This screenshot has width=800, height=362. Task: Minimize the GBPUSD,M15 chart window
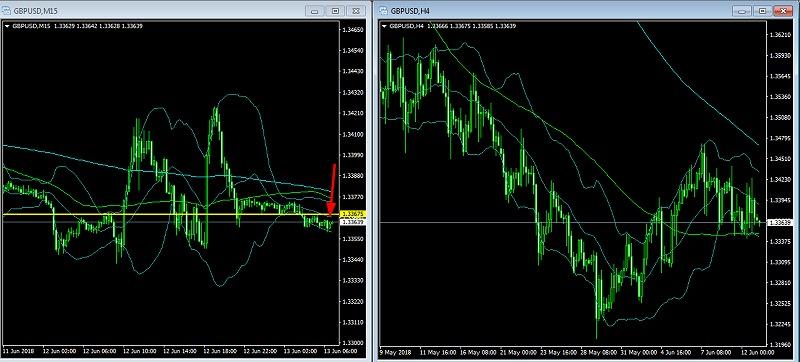[315, 11]
